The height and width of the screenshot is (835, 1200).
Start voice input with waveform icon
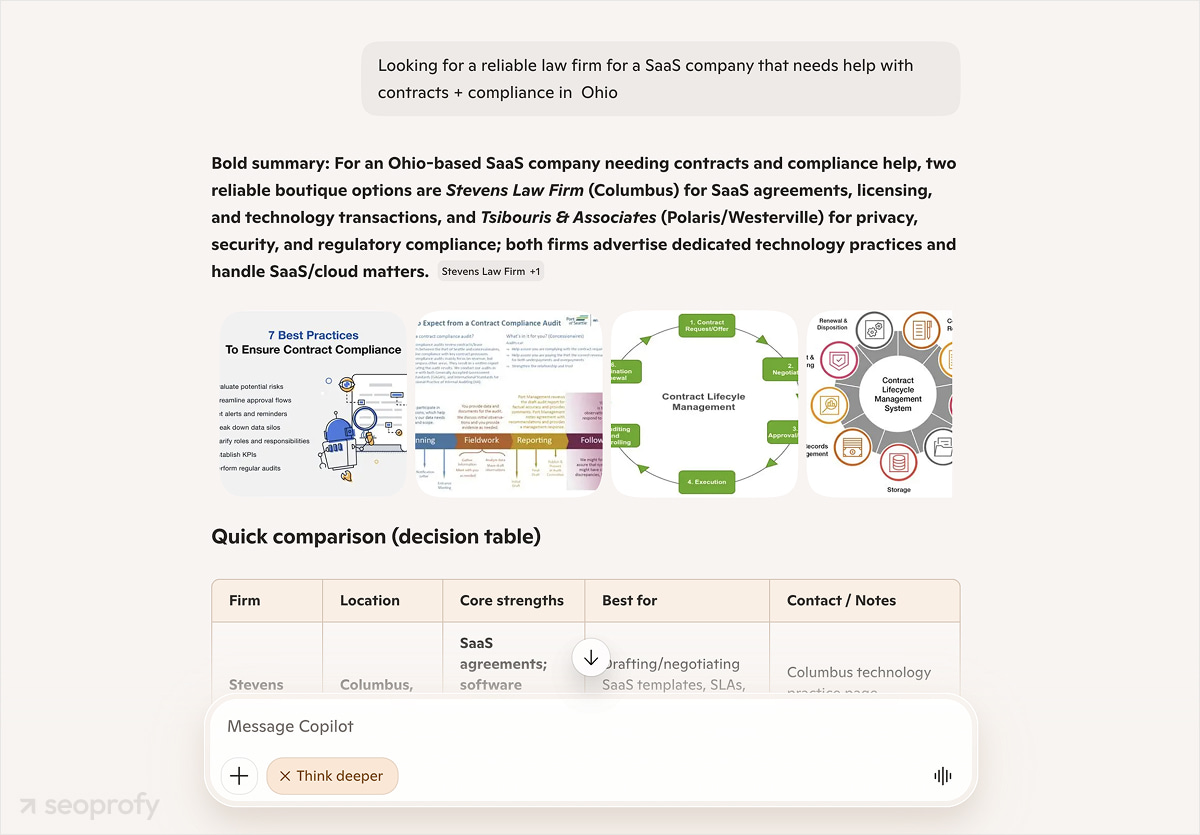pyautogui.click(x=942, y=776)
